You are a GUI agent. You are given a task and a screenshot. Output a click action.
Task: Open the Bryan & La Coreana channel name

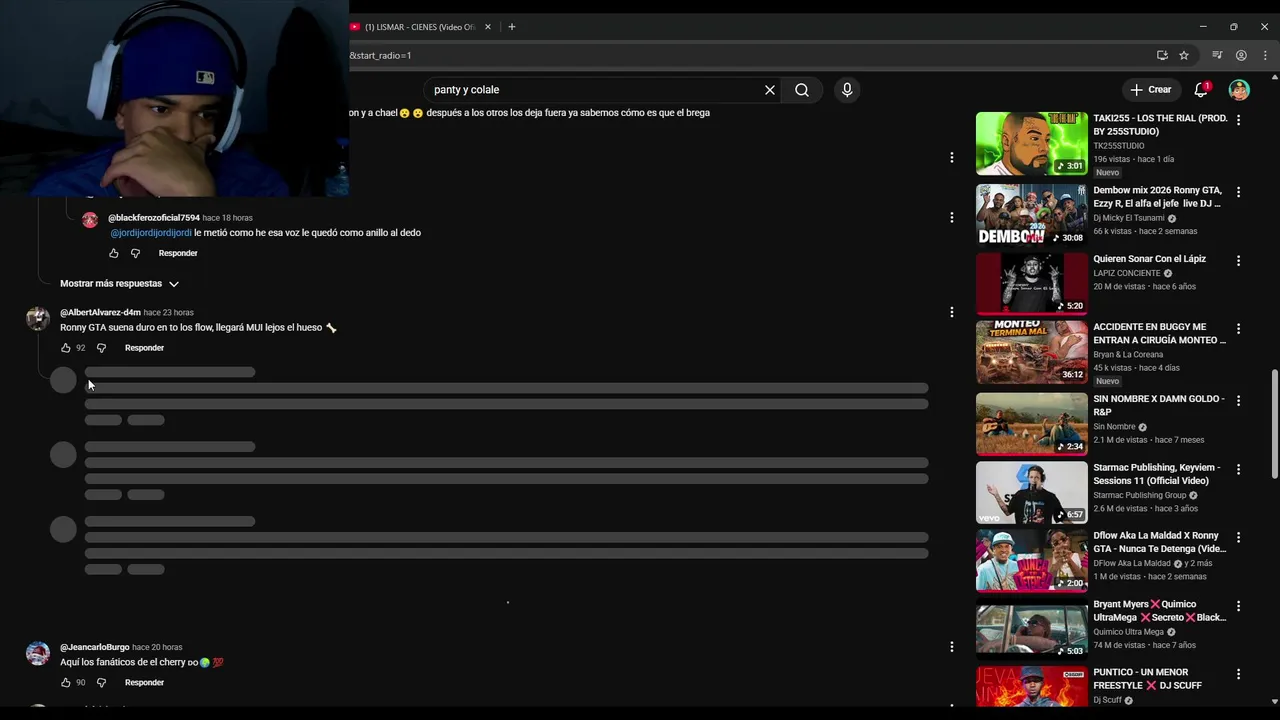[x=1128, y=354]
